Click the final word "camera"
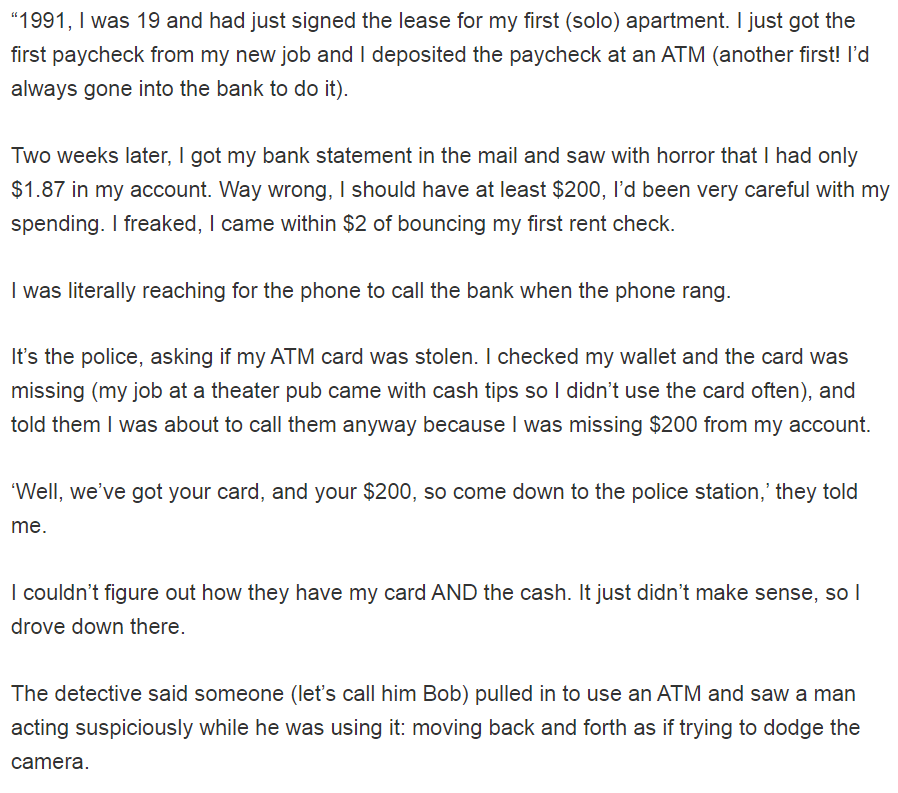This screenshot has height=793, width=898. (x=48, y=762)
